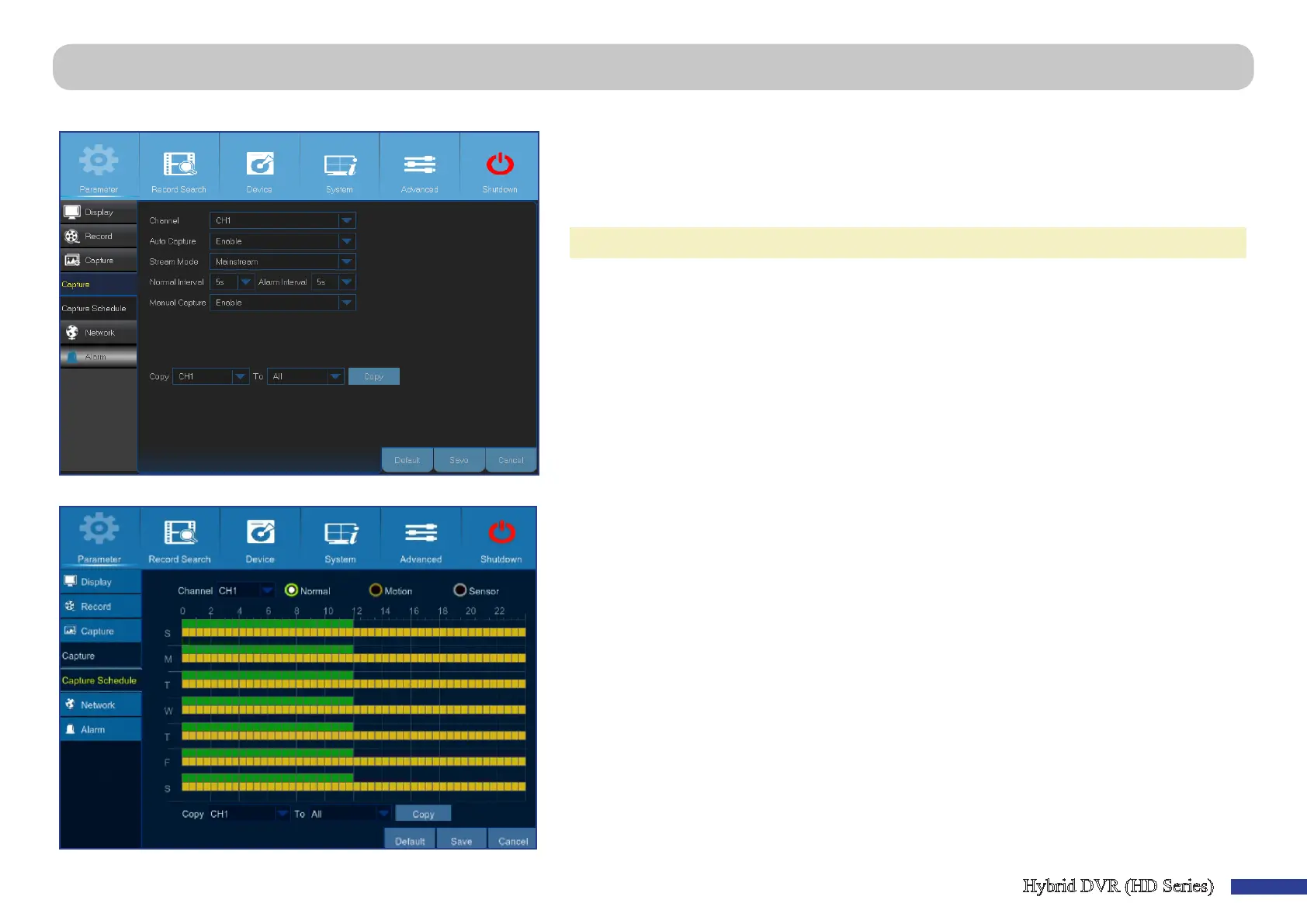1307x924 pixels.
Task: Click Capture picture icon in Capture settings sidebar
Action: (x=72, y=260)
